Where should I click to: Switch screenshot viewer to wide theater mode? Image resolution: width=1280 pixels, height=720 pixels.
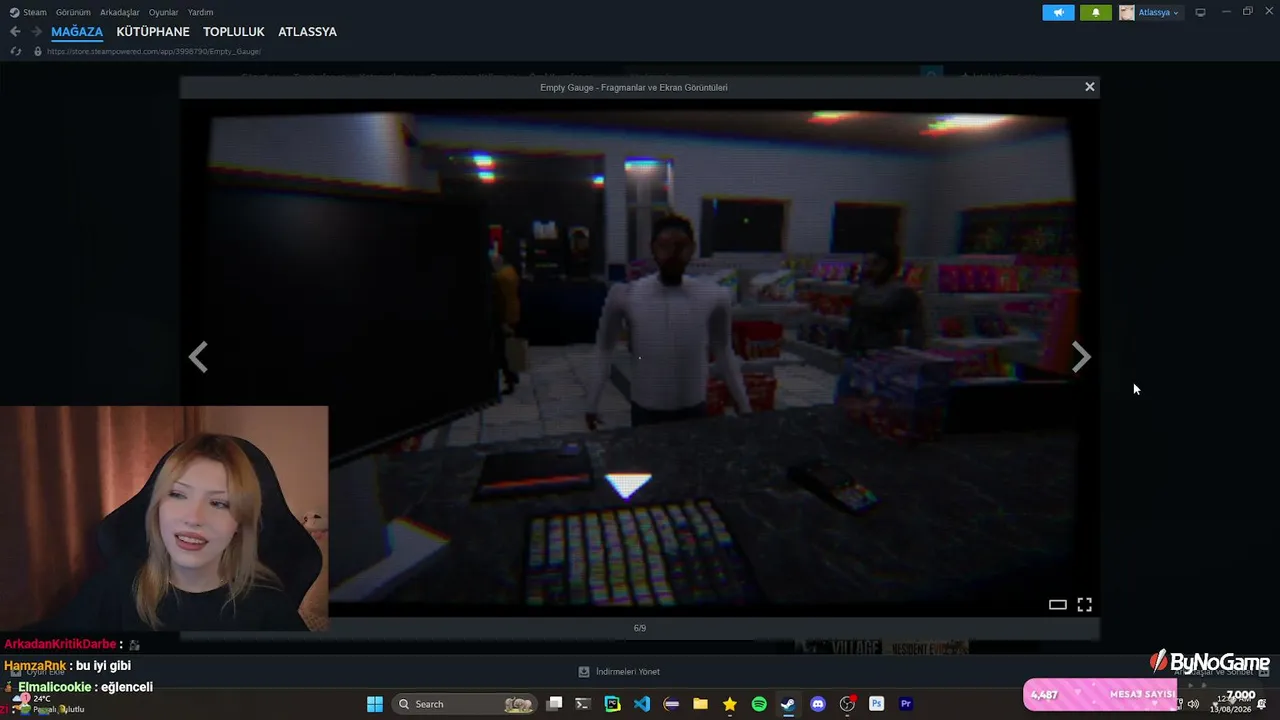pos(1057,604)
